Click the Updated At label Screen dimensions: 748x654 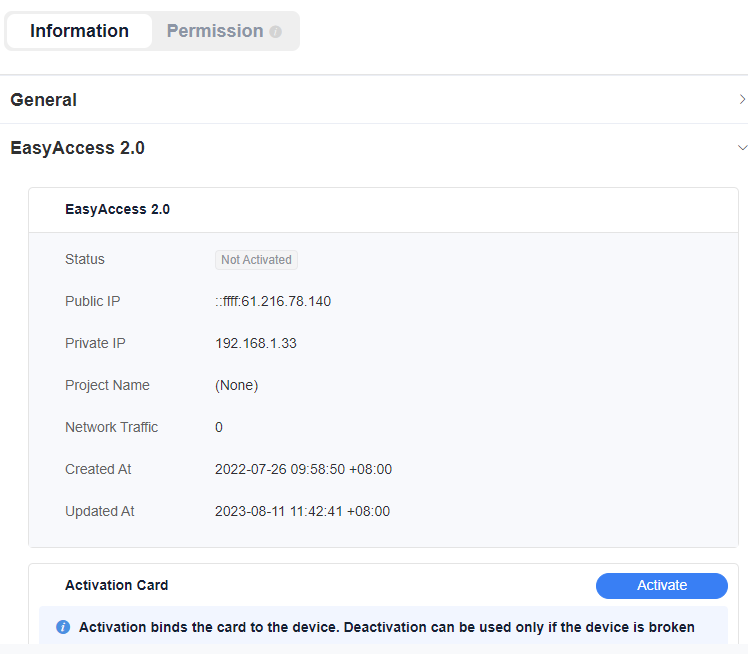tap(100, 511)
